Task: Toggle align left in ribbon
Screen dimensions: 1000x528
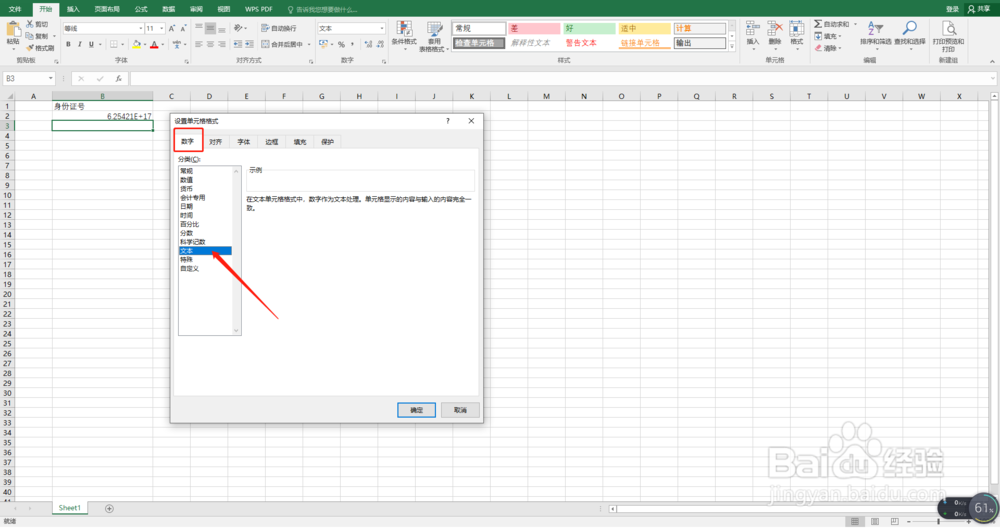Action: 199,44
